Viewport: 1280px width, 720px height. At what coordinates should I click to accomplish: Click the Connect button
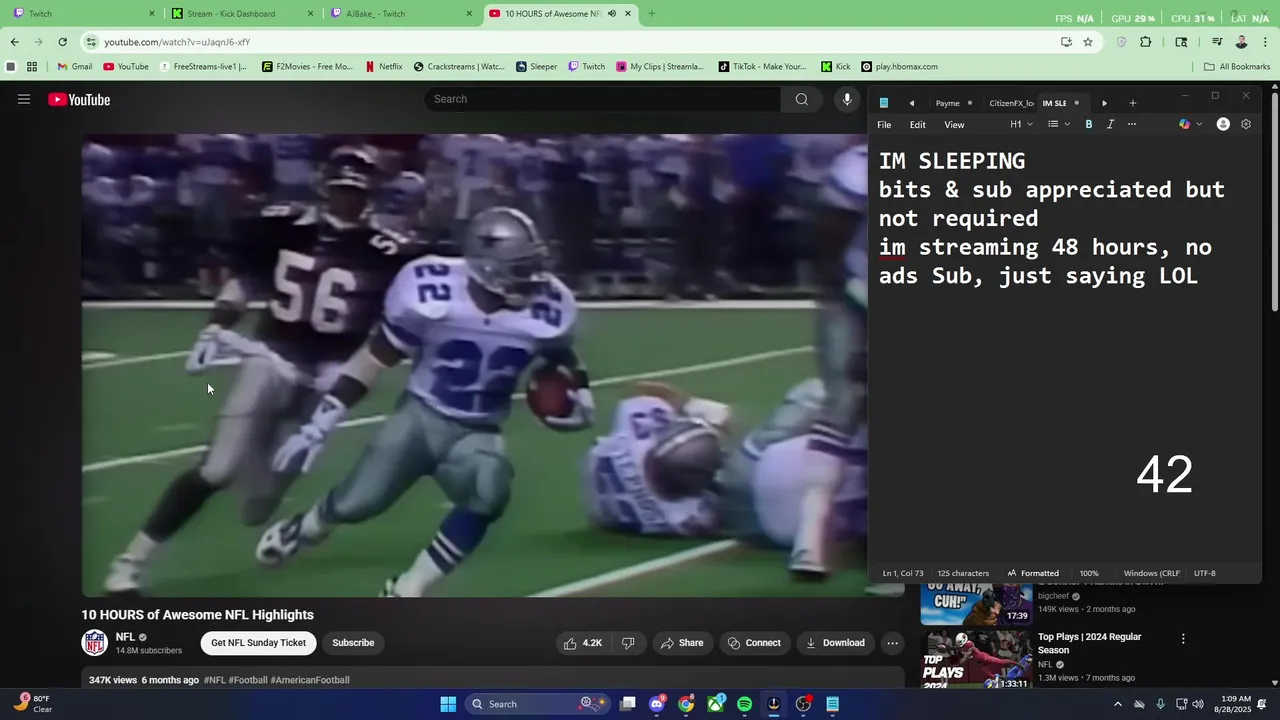[x=755, y=643]
